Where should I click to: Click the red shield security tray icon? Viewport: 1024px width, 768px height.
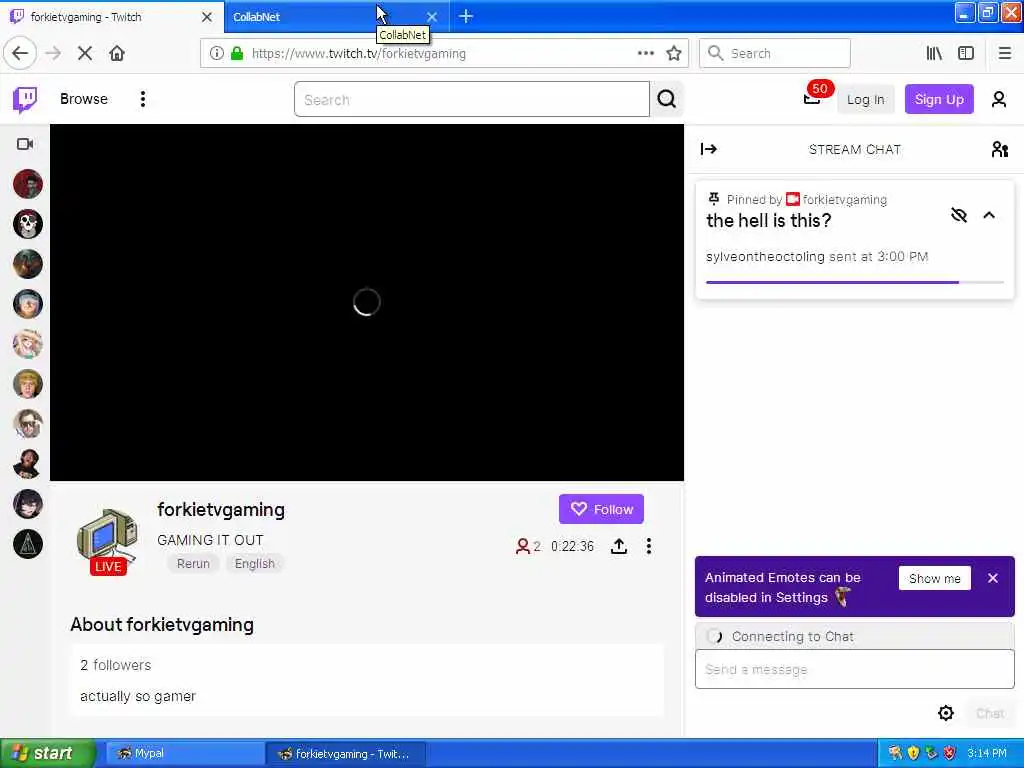tap(950, 754)
